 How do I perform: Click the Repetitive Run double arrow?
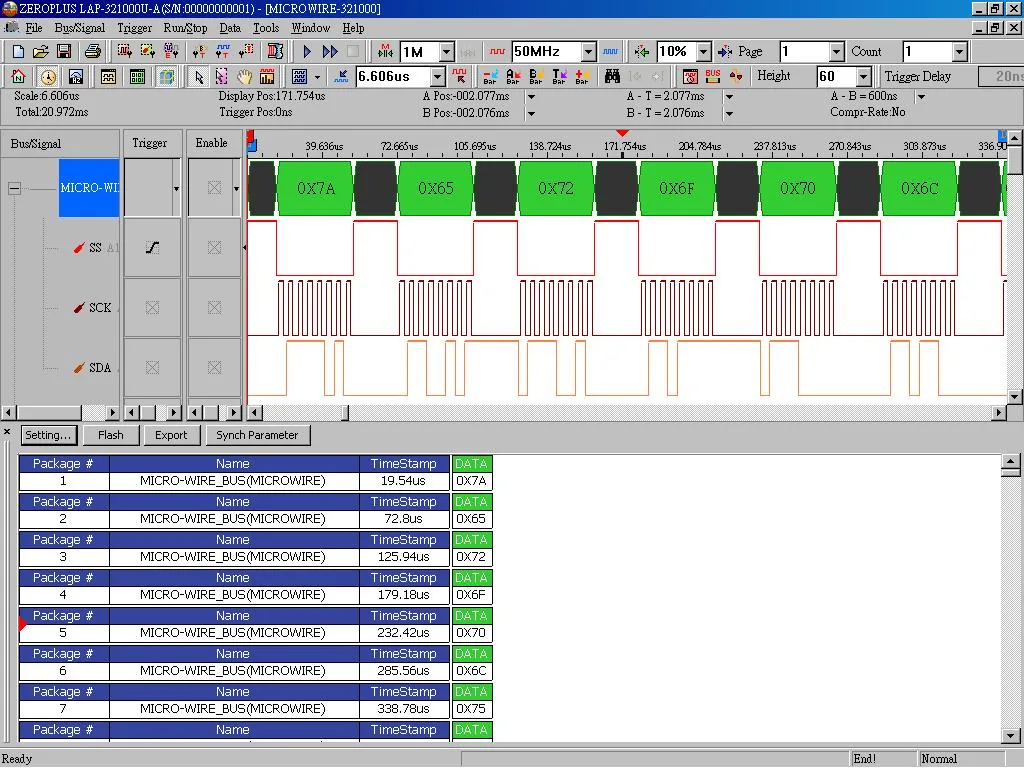pos(330,52)
